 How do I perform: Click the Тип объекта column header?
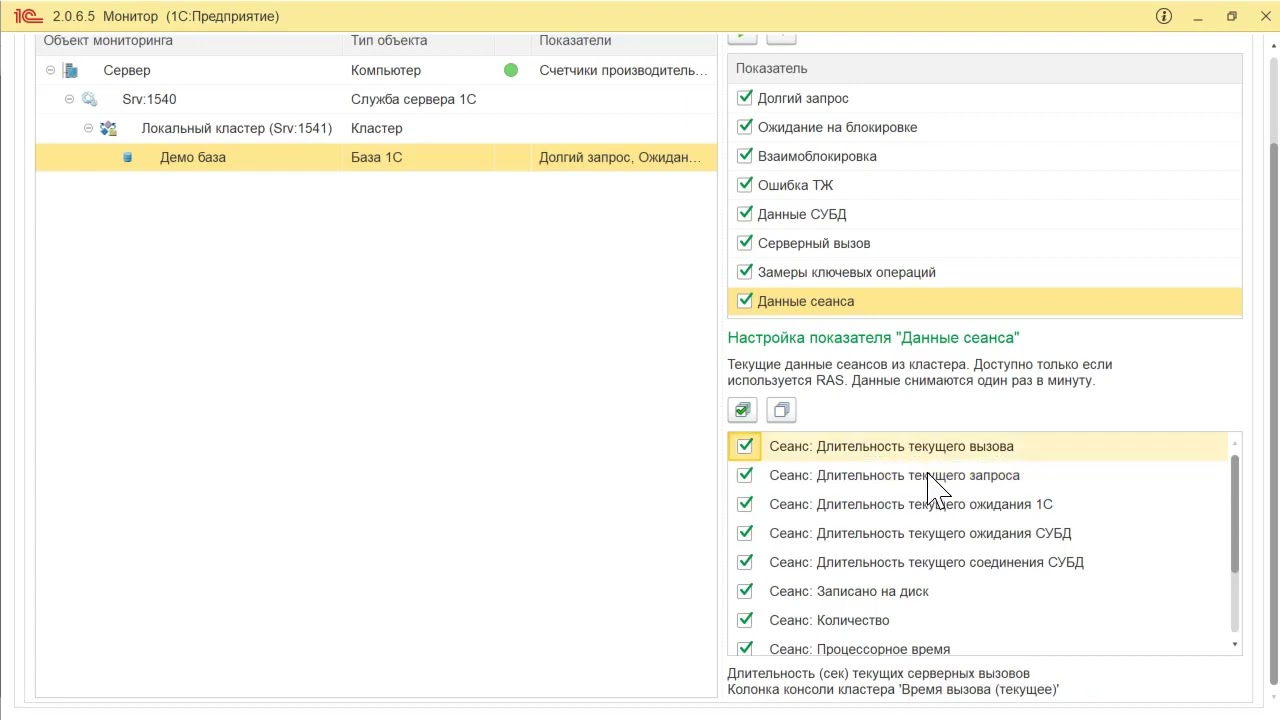coord(418,41)
